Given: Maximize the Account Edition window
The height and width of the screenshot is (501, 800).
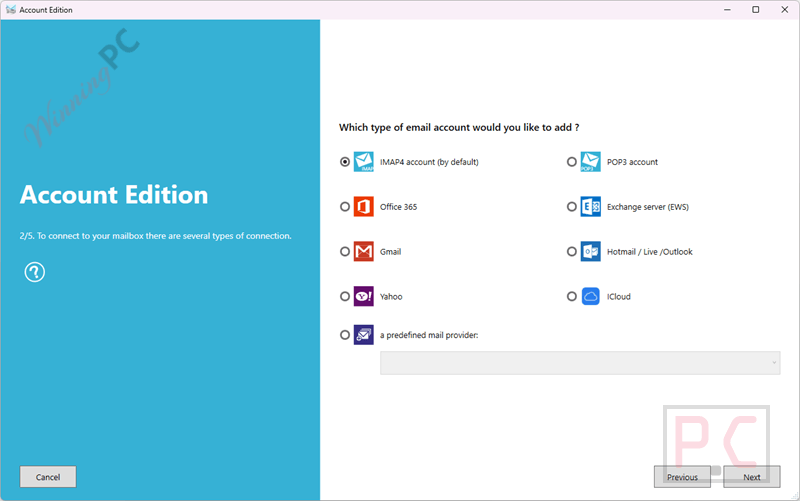Looking at the screenshot, I should [756, 10].
